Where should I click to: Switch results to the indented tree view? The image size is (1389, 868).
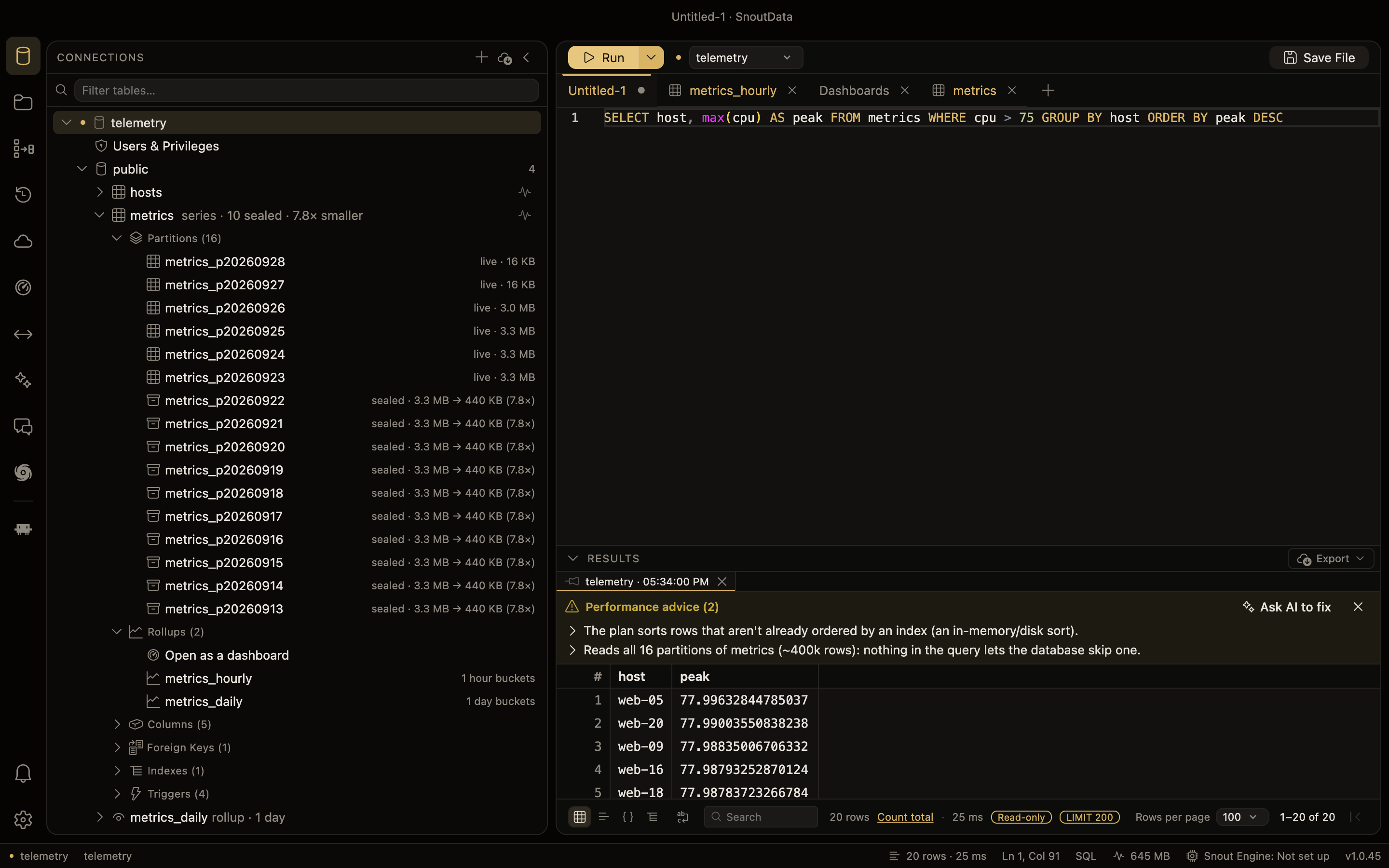coord(653,816)
